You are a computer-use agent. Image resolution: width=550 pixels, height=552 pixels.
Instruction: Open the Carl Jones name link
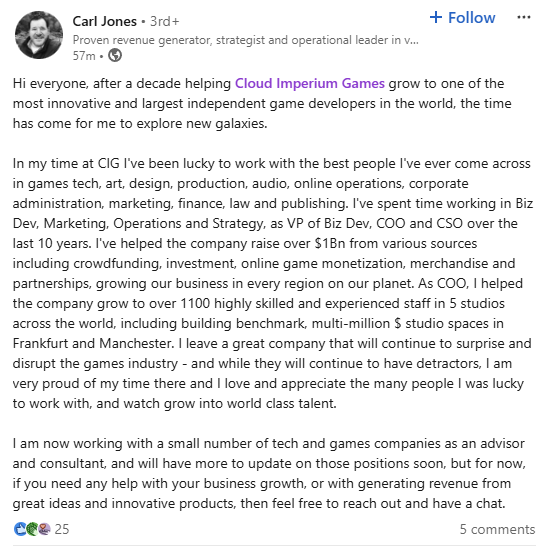105,21
